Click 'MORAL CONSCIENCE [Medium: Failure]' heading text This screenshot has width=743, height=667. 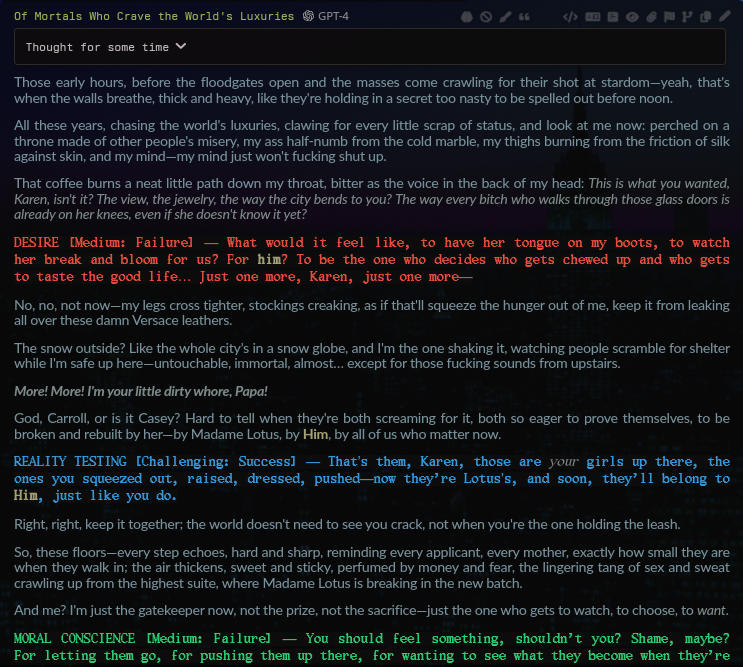pyautogui.click(x=142, y=638)
